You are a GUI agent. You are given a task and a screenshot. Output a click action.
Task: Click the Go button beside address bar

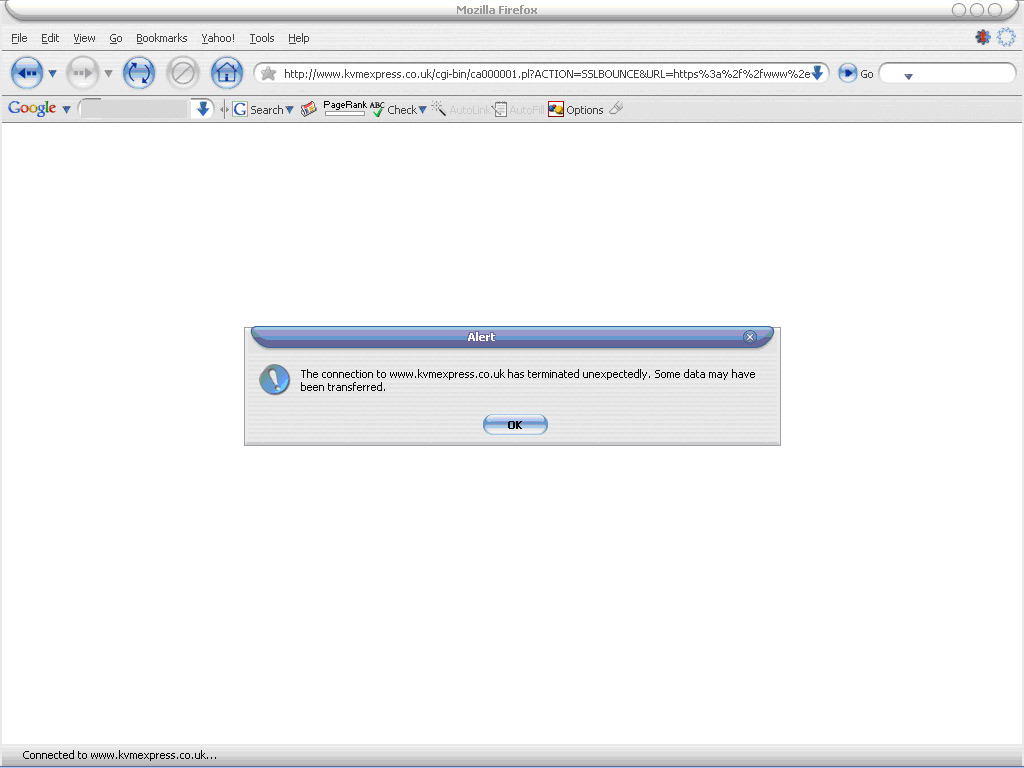(856, 73)
